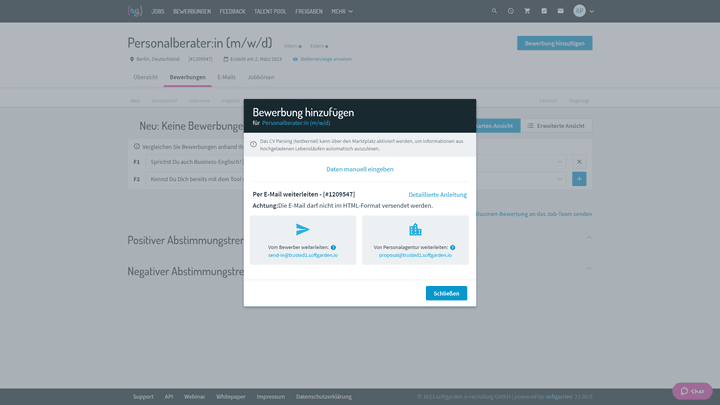Click help icon next to Von Personalagentur weiterleiten

click(453, 248)
